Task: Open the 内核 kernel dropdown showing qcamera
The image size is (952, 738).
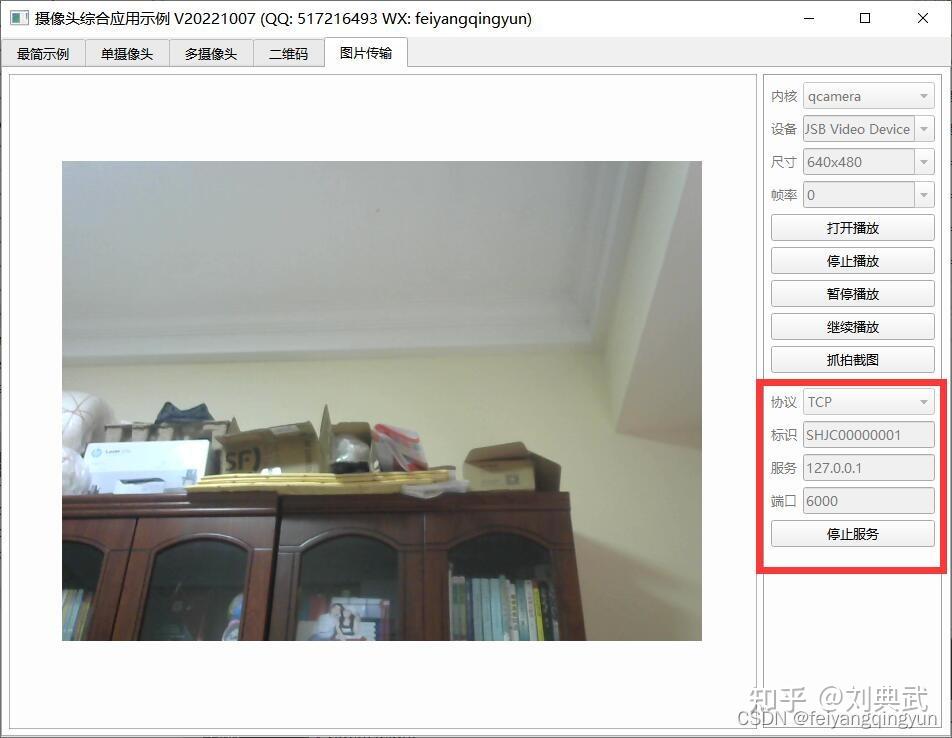Action: click(866, 96)
